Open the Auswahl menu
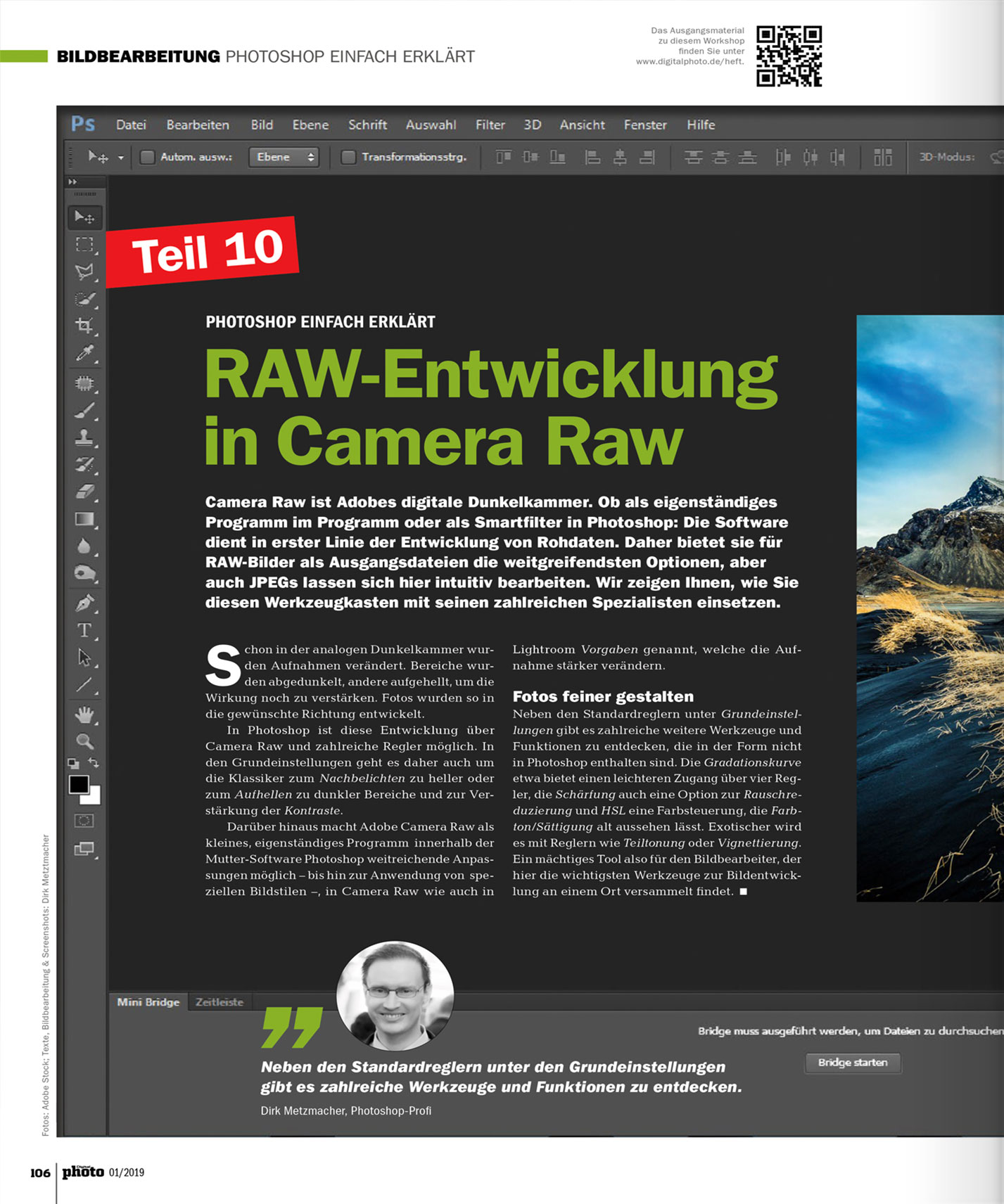The width and height of the screenshot is (1004, 1204). point(431,124)
